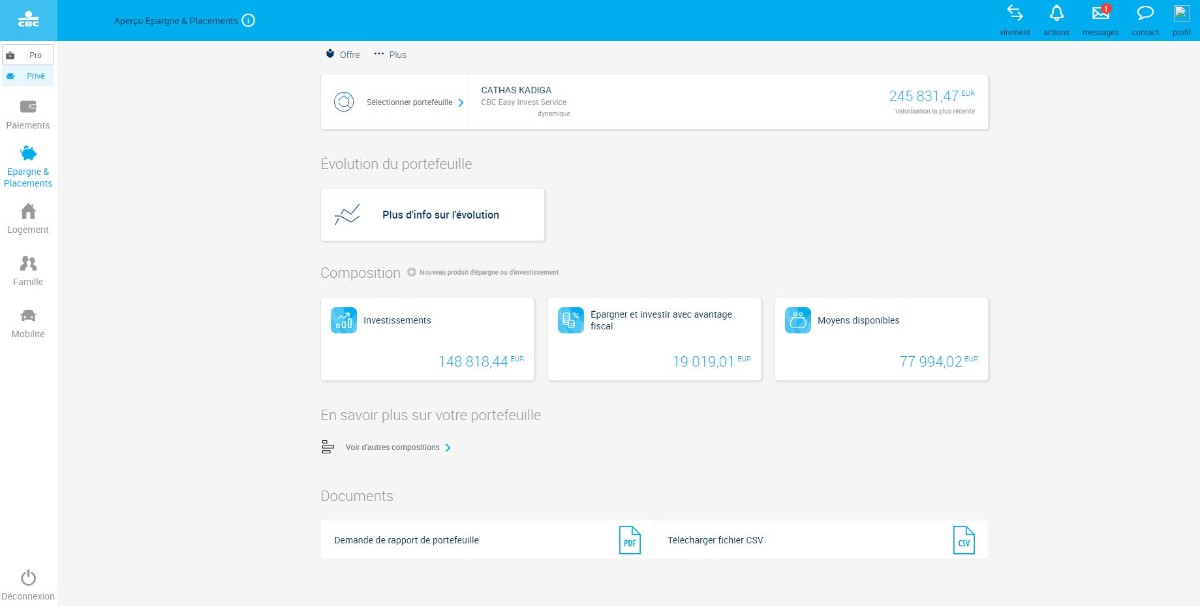Switch to the Pro profile toggle
This screenshot has width=1200, height=606.
28,55
